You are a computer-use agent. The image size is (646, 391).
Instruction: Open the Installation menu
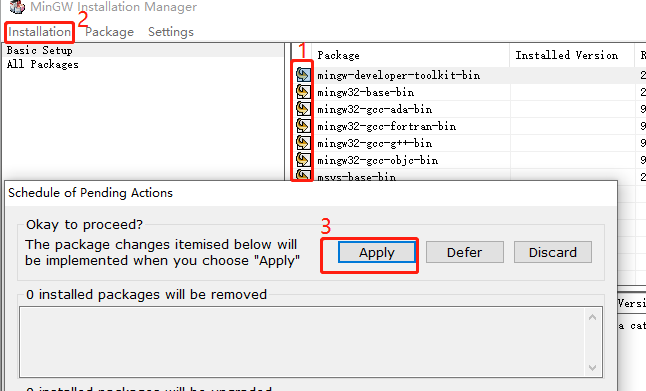[40, 32]
